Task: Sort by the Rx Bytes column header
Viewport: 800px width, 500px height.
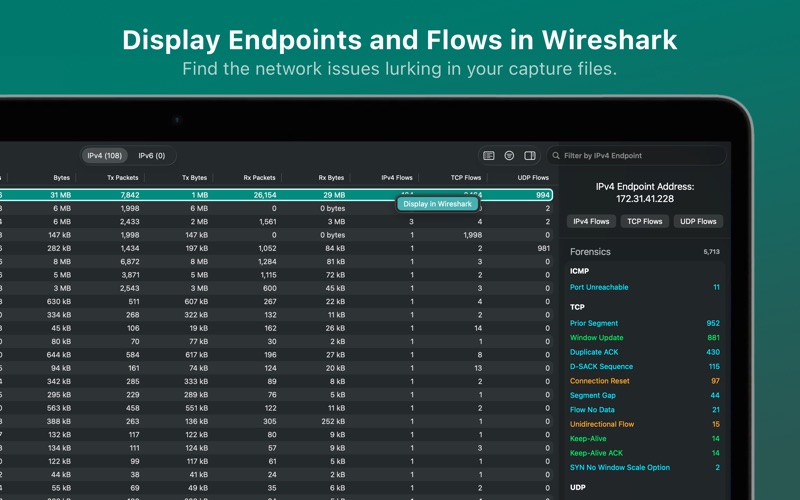Action: click(x=331, y=178)
